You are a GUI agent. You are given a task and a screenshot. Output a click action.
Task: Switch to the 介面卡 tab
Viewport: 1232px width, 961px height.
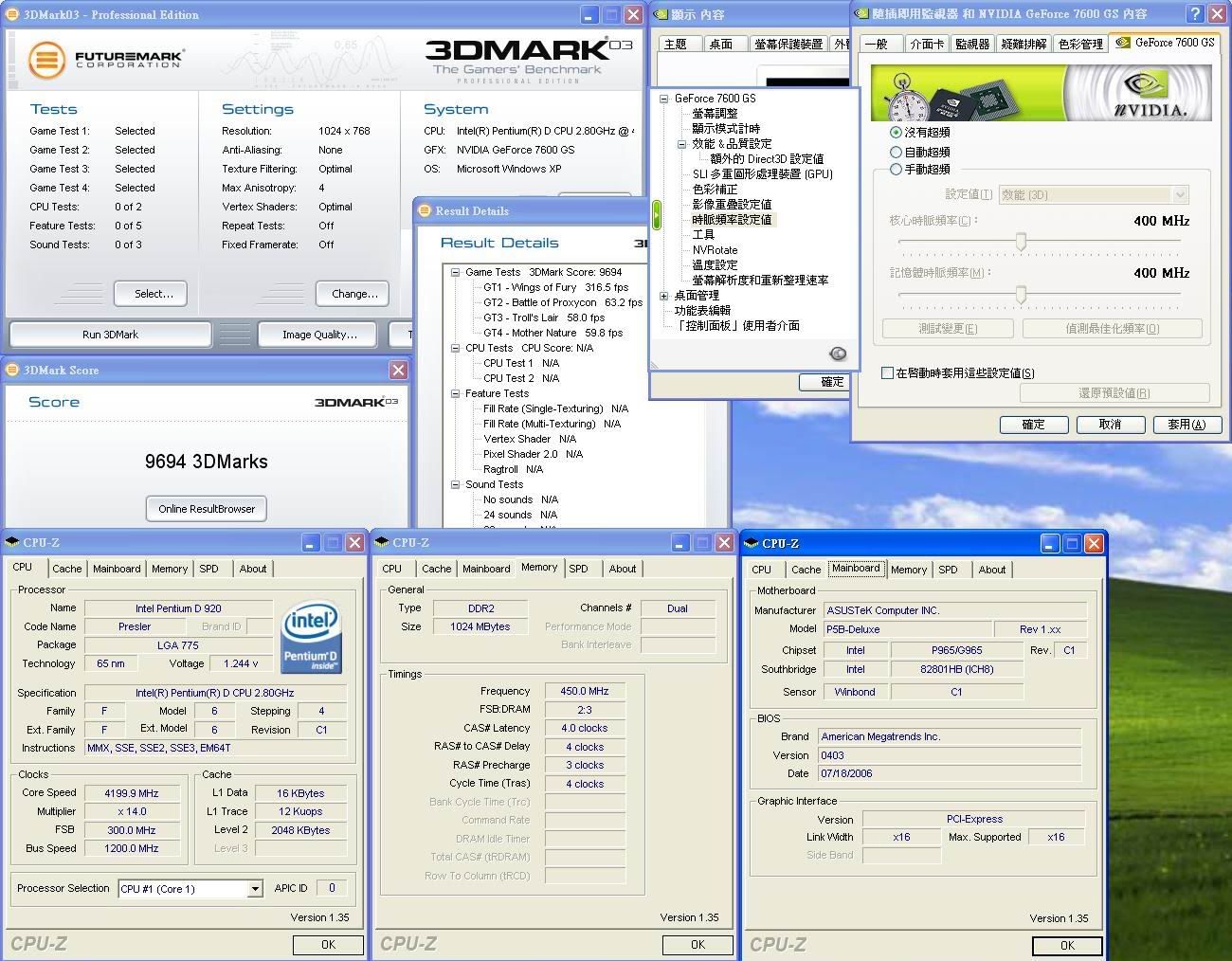927,44
